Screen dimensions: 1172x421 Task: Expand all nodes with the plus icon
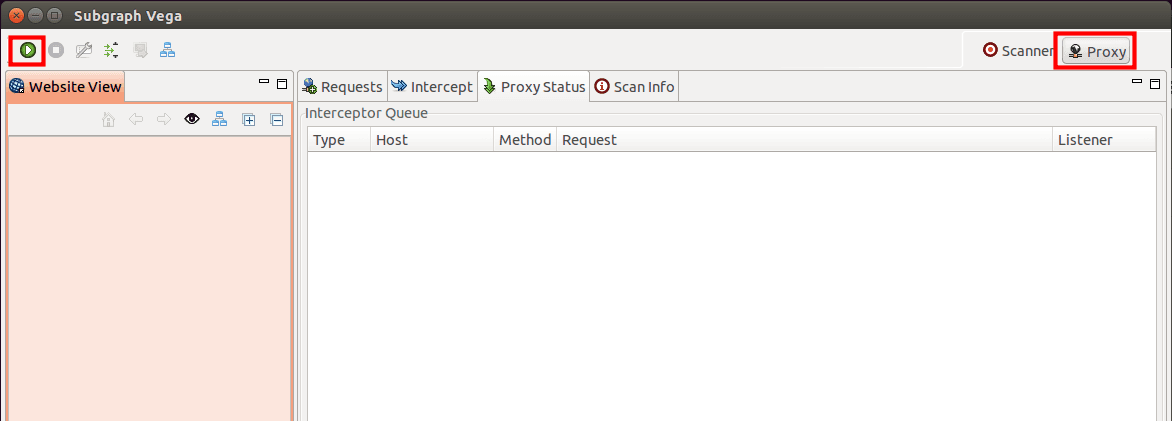pyautogui.click(x=249, y=119)
